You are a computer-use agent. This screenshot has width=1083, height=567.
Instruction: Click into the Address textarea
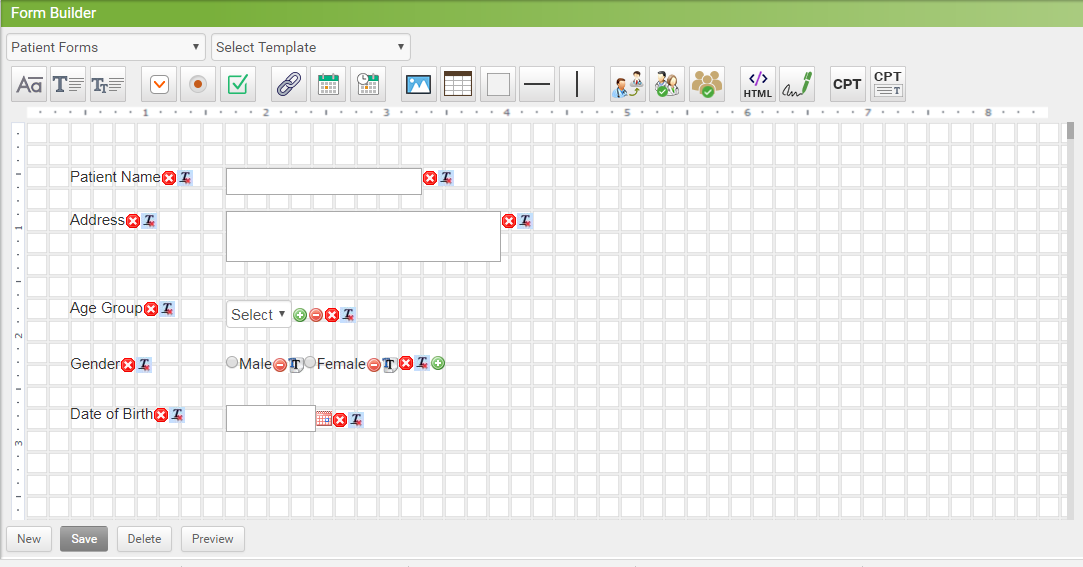(x=363, y=236)
